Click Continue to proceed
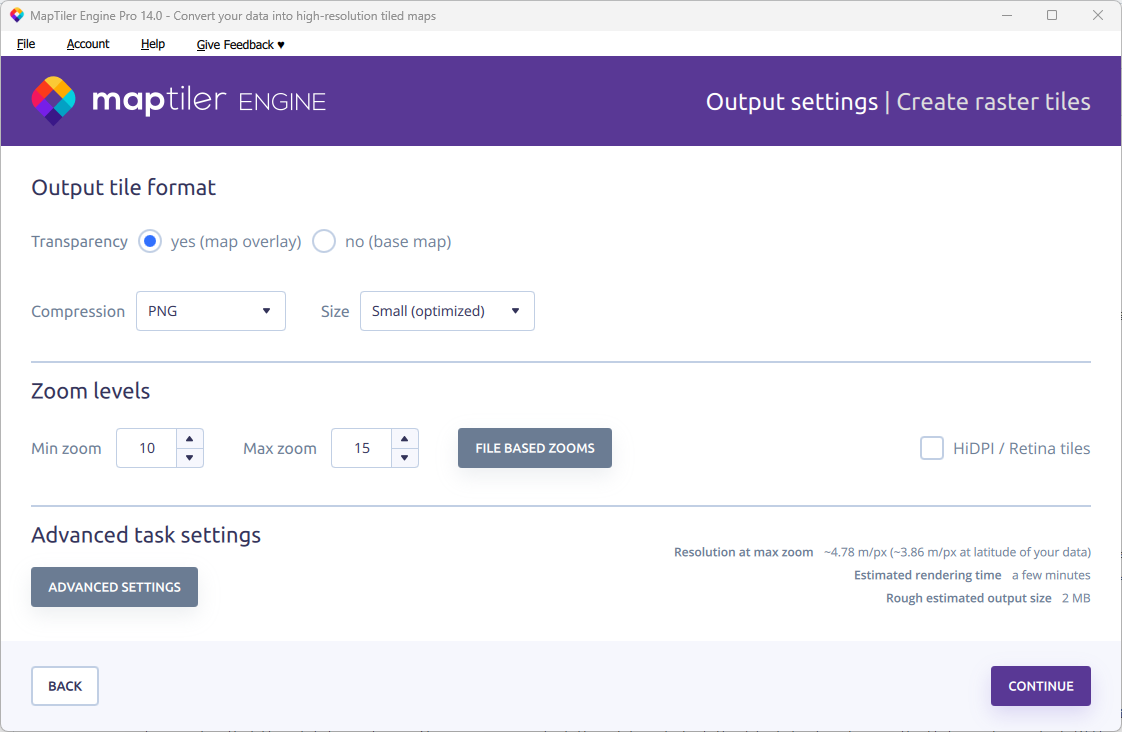This screenshot has width=1122, height=732. coord(1040,686)
